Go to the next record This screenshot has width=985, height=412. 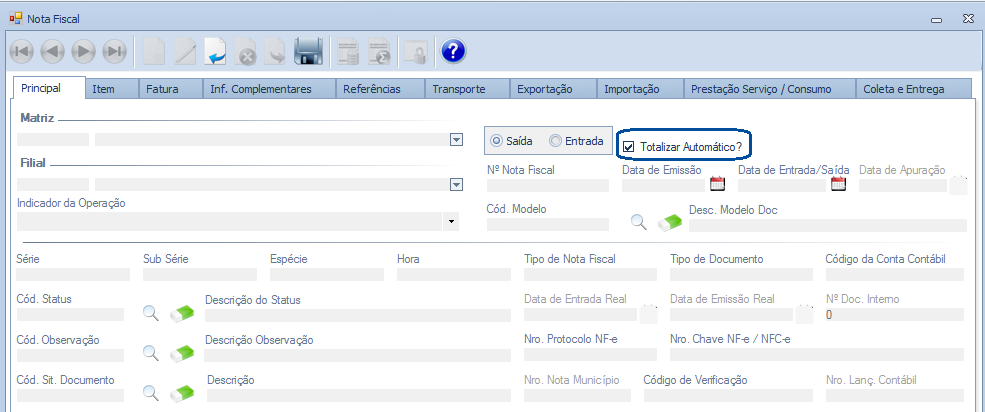click(83, 52)
